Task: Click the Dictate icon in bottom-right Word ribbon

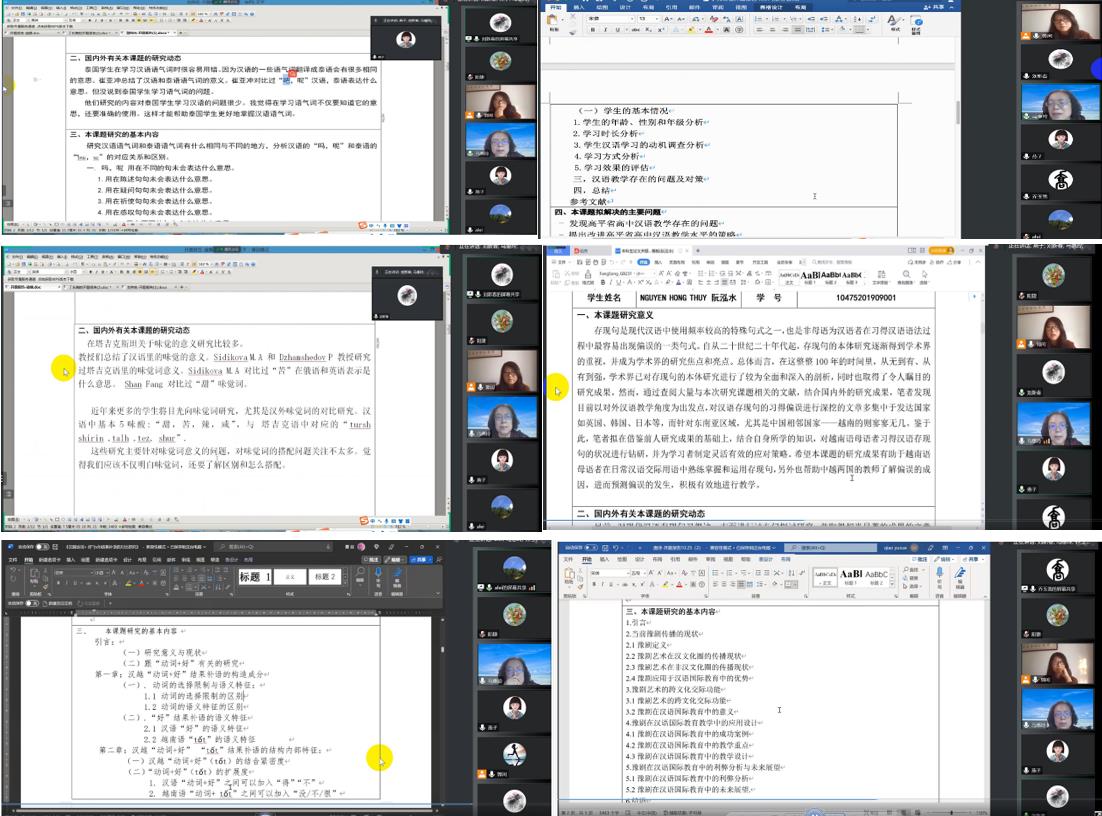Action: (x=939, y=575)
